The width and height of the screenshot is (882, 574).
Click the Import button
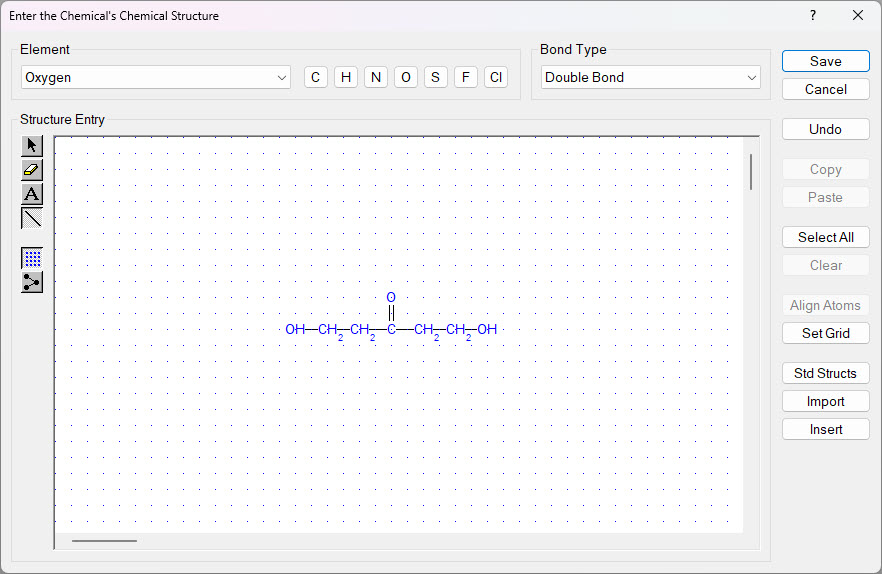pos(825,401)
